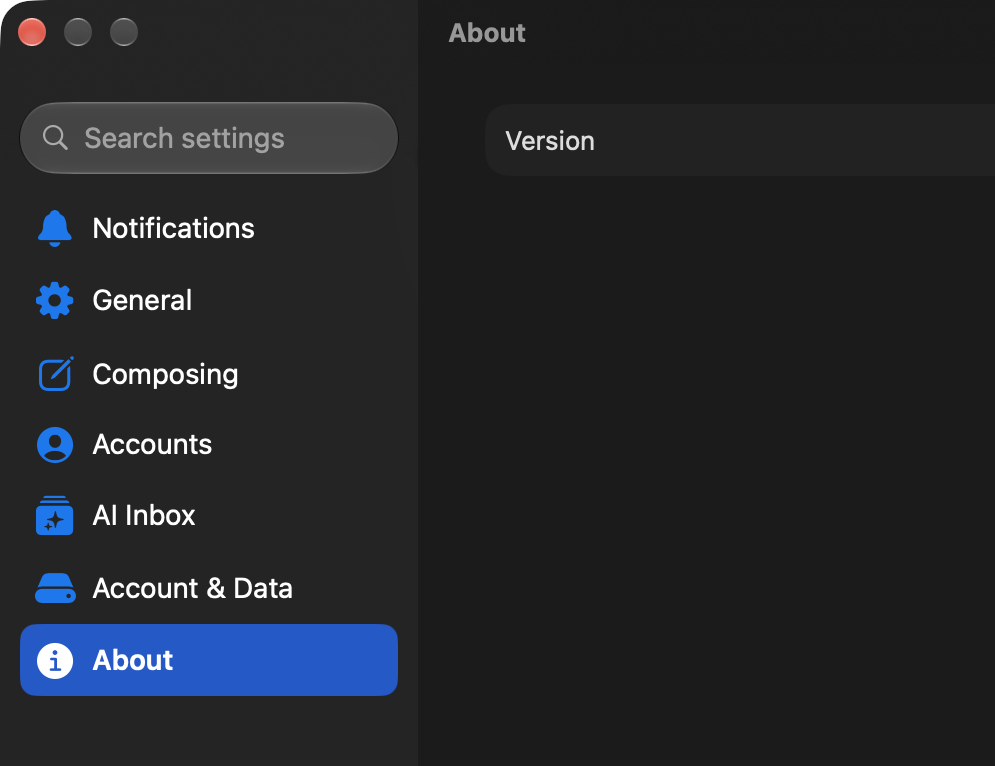Viewport: 995px width, 766px height.
Task: Close the settings window with red button
Action: [x=32, y=32]
